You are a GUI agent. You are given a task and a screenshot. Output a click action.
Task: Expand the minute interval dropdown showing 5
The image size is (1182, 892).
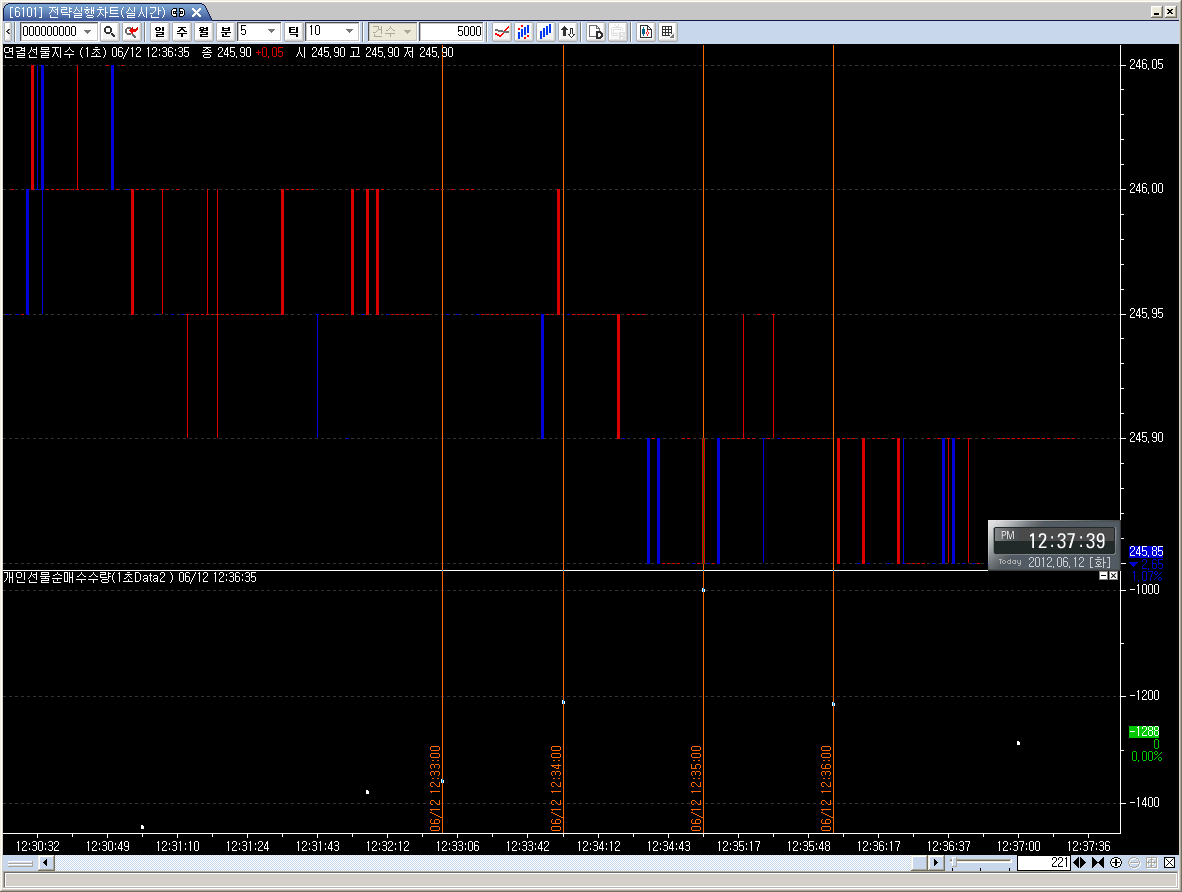272,31
